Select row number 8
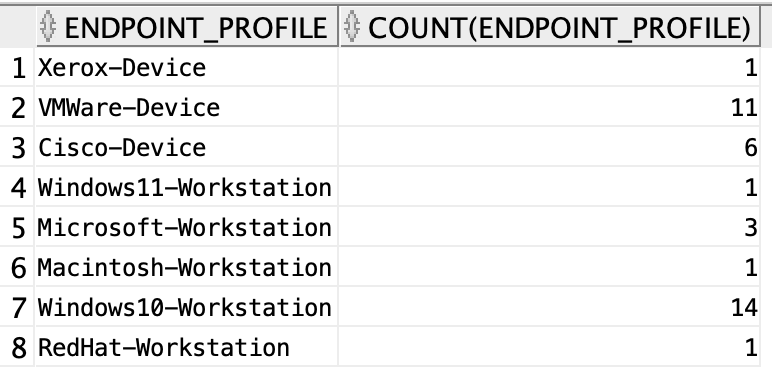The height and width of the screenshot is (382, 772). (x=18, y=348)
